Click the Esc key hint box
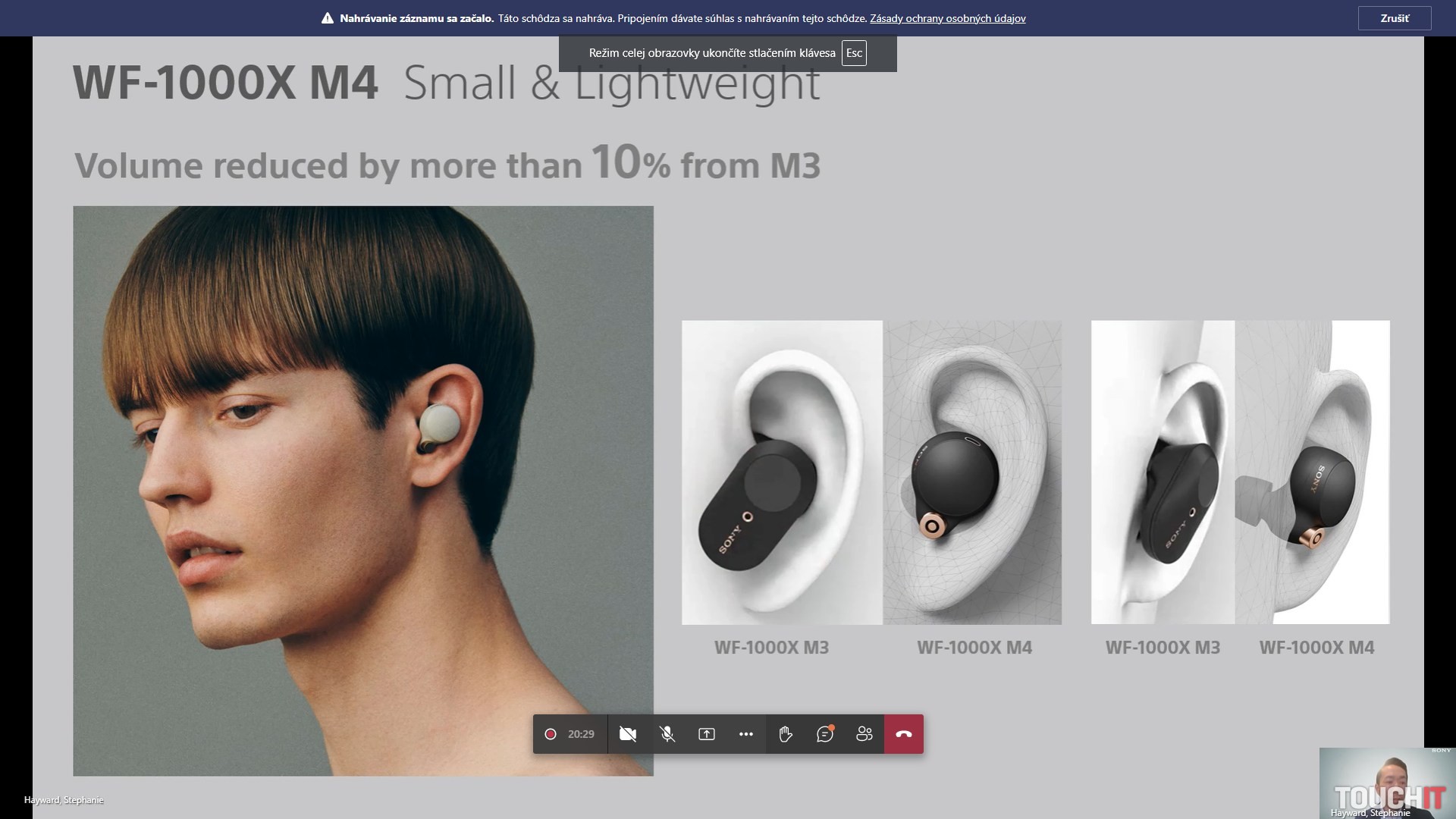Image resolution: width=1456 pixels, height=819 pixels. click(854, 53)
